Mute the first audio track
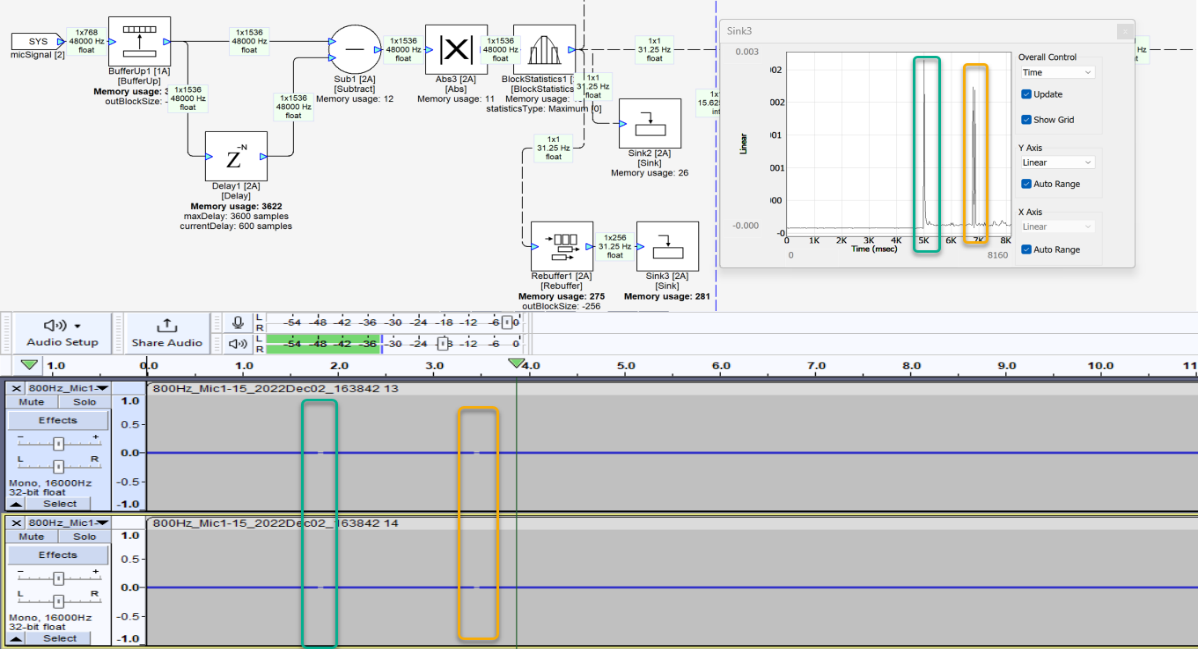The image size is (1198, 649). point(31,402)
